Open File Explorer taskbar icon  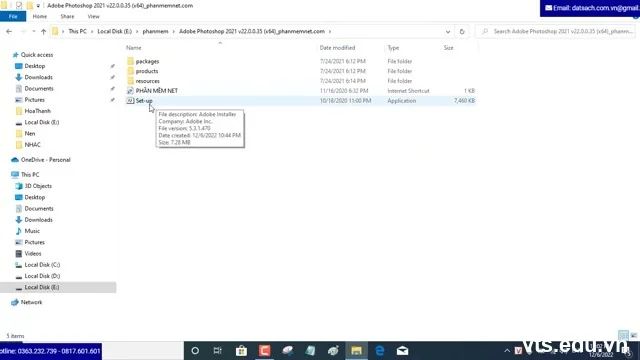click(356, 351)
